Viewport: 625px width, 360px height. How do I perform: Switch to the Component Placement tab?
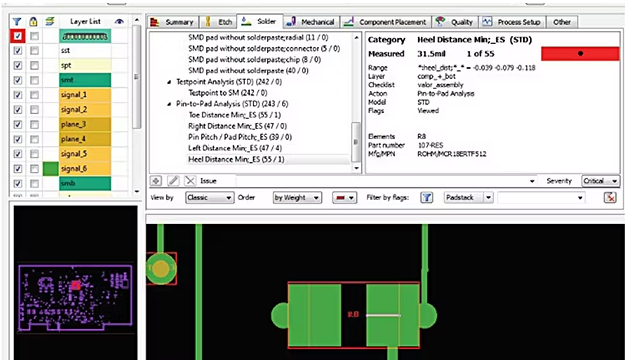386,22
